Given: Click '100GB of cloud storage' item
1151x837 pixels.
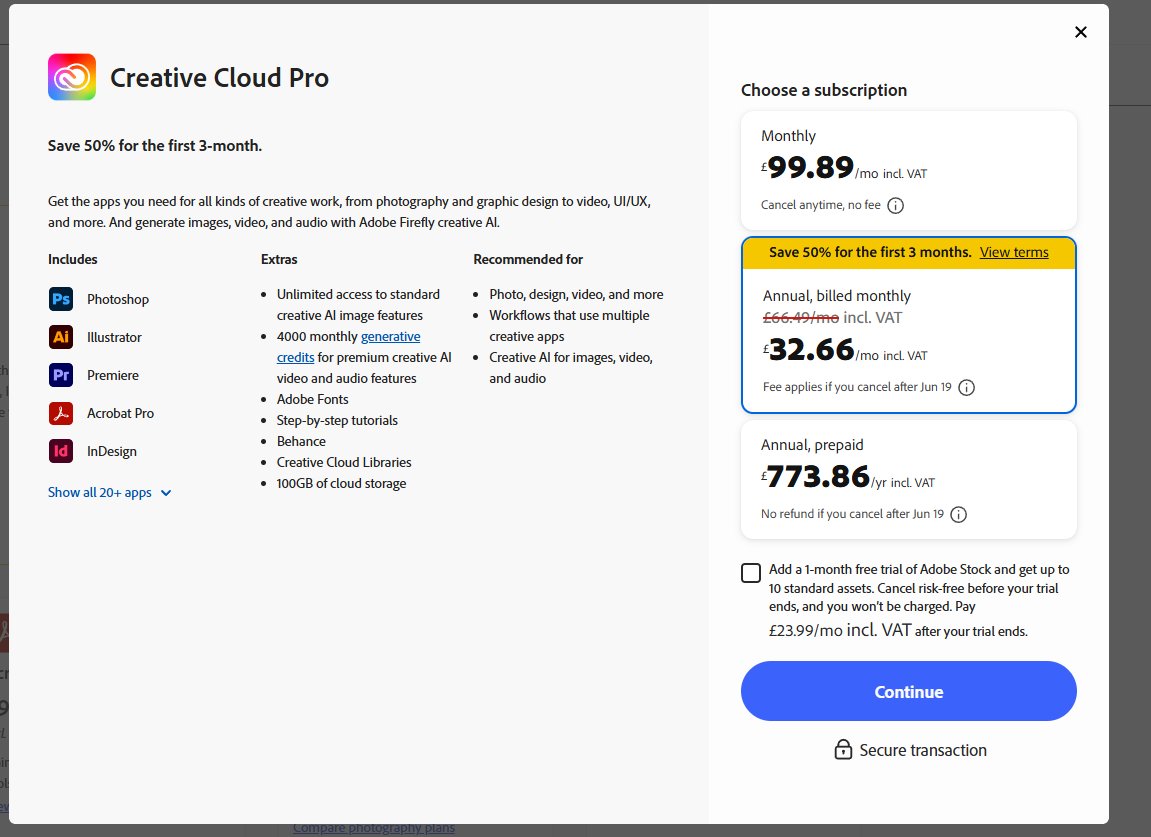Looking at the screenshot, I should (x=341, y=483).
